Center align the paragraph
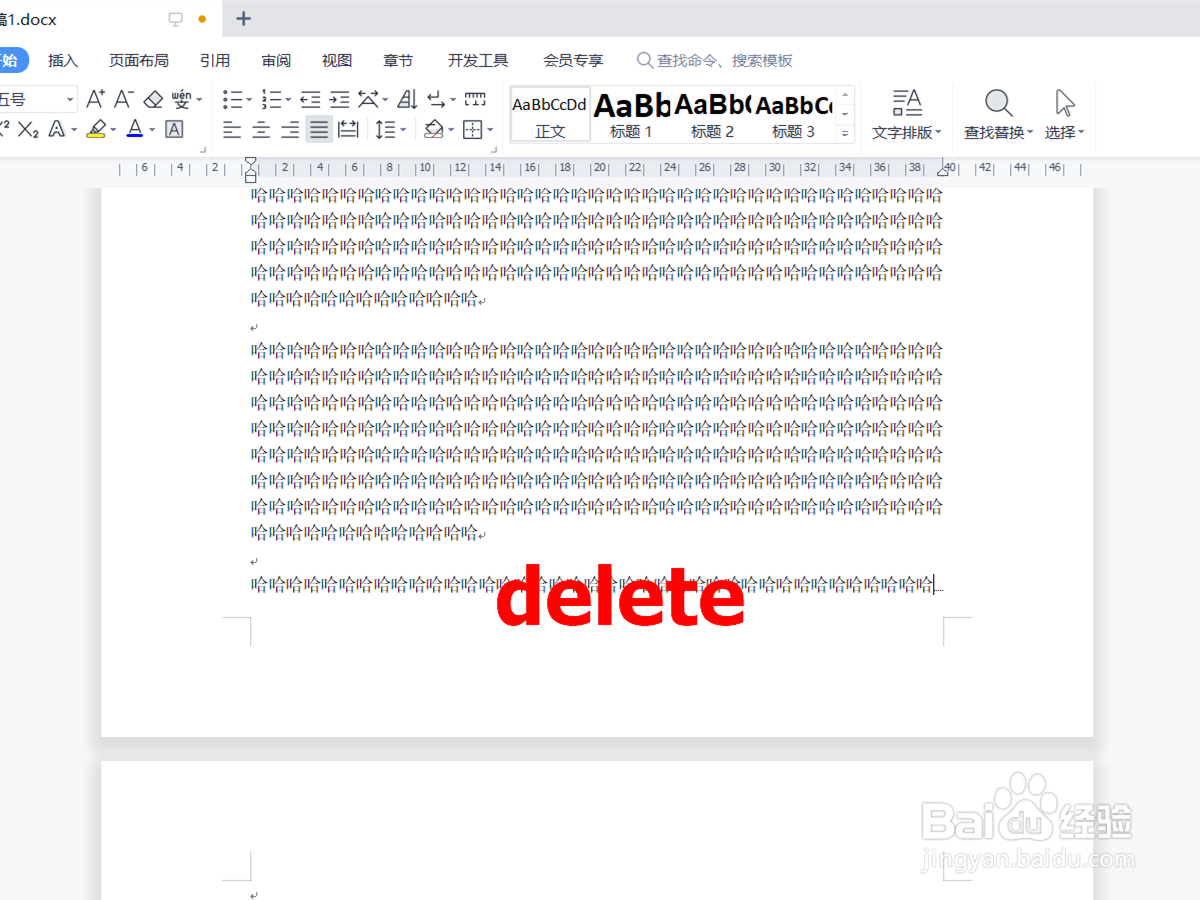The height and width of the screenshot is (900, 1200). (x=261, y=129)
